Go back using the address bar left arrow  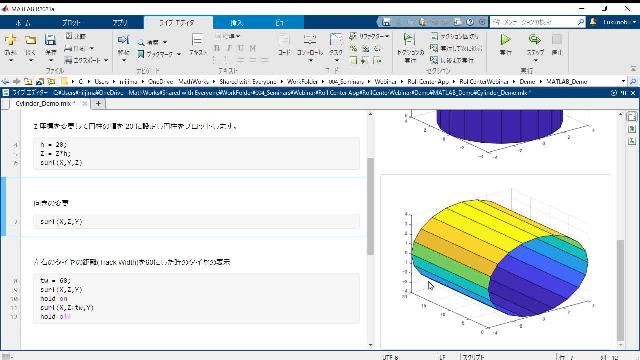click(5, 81)
